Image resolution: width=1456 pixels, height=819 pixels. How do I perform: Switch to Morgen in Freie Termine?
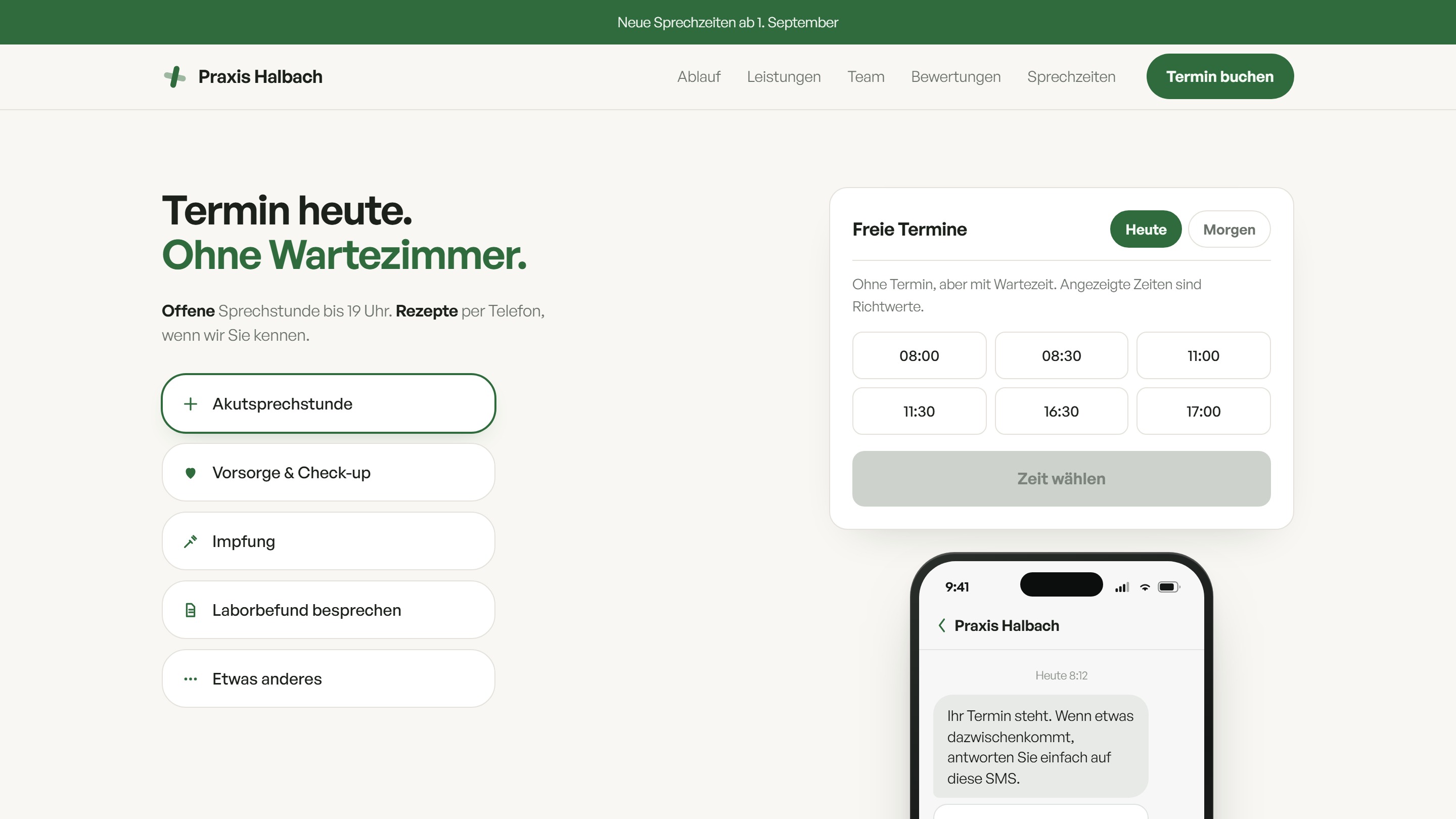[1229, 229]
